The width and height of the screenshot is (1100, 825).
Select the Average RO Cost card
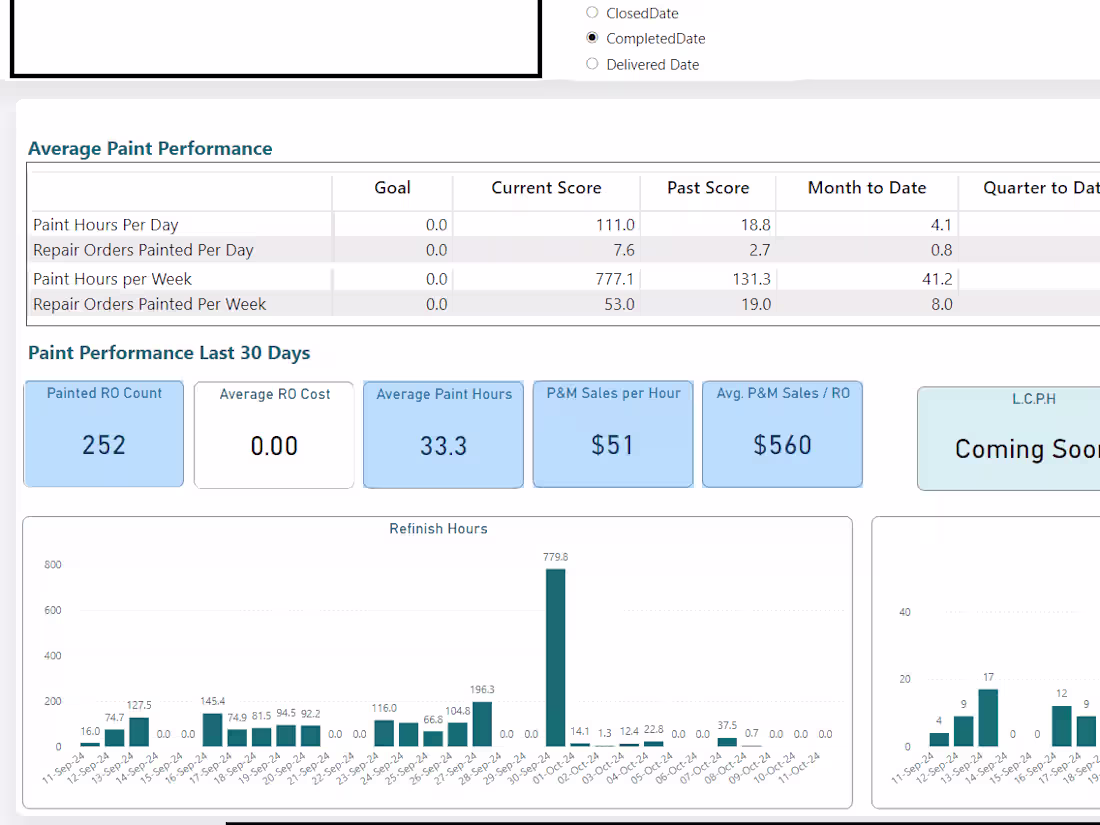[273, 434]
